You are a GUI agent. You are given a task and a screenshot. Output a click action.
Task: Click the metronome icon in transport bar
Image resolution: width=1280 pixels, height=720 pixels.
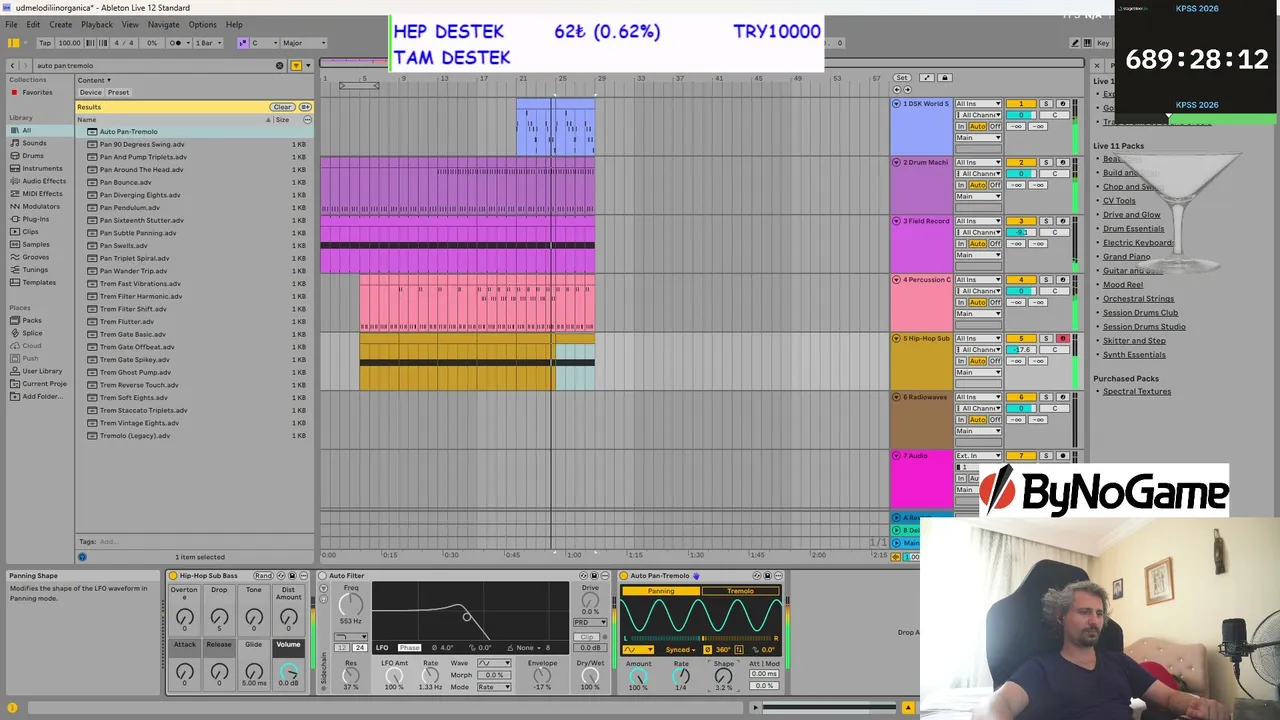[x=175, y=43]
